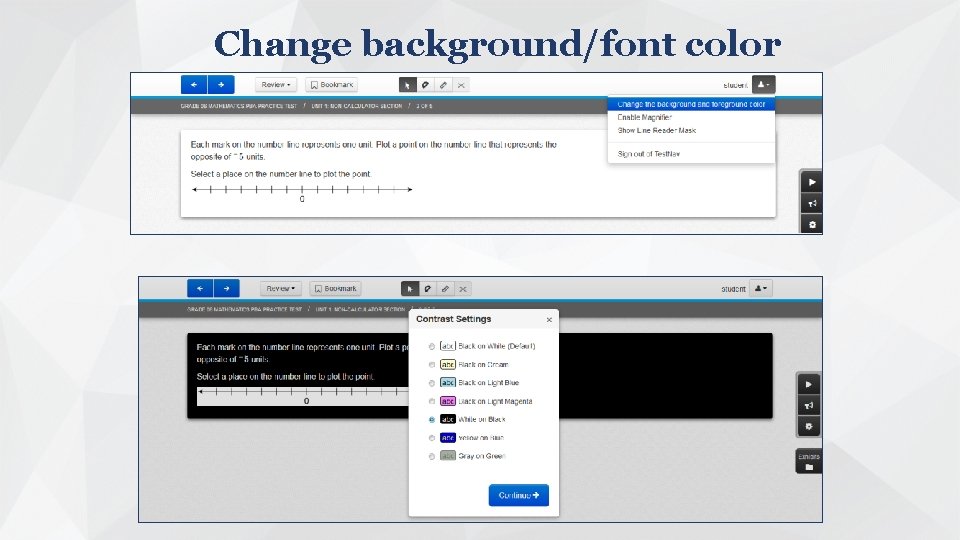Select the Yellow on Blue radio button

point(432,438)
